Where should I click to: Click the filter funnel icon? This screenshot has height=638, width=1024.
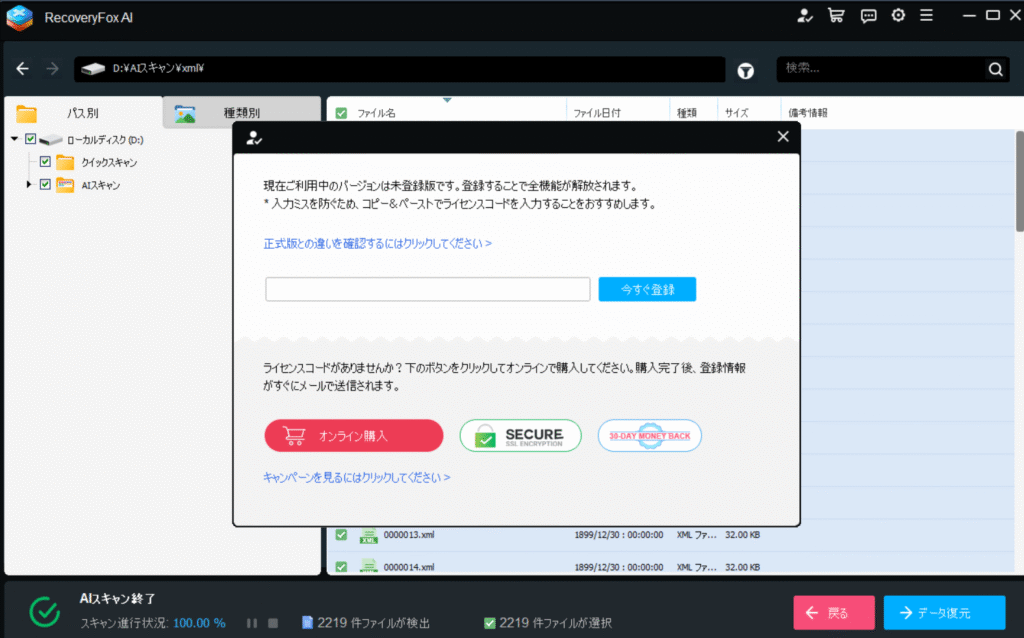point(746,70)
